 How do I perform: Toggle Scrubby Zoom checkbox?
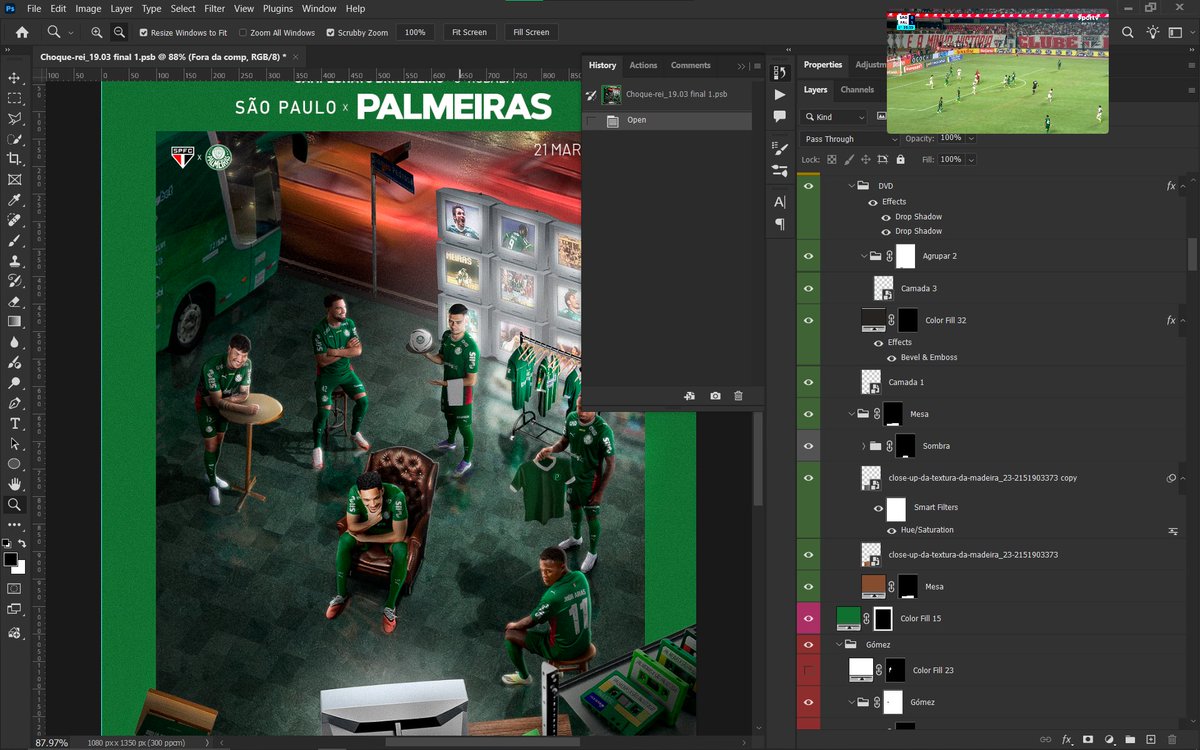(331, 32)
